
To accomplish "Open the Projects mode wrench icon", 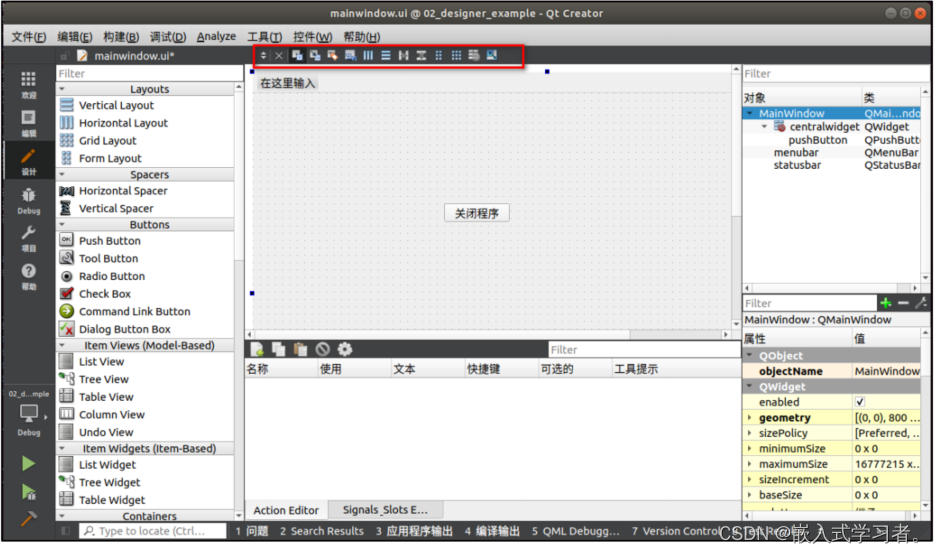I will coord(29,238).
